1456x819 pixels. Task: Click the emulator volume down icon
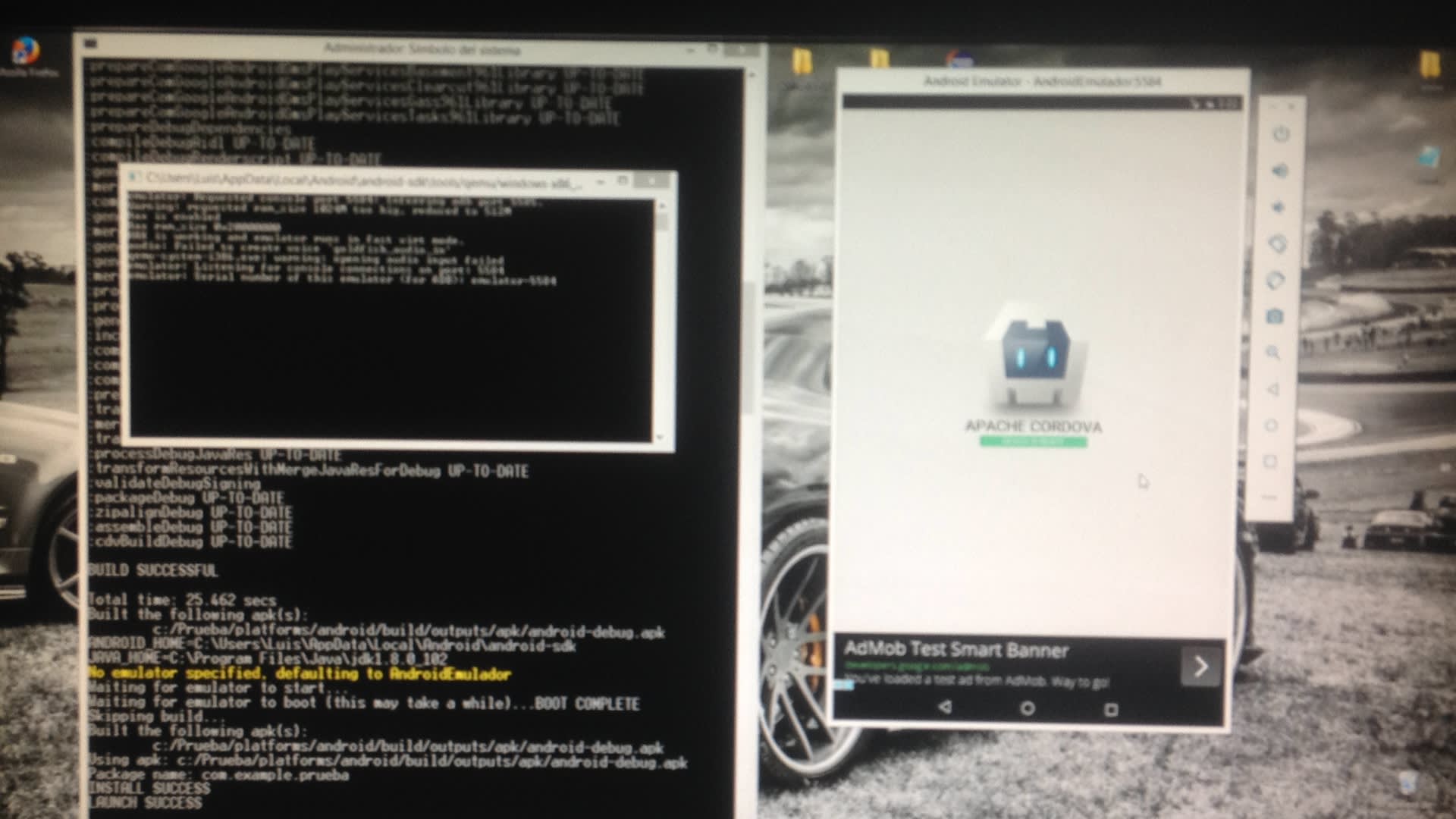click(x=1278, y=207)
